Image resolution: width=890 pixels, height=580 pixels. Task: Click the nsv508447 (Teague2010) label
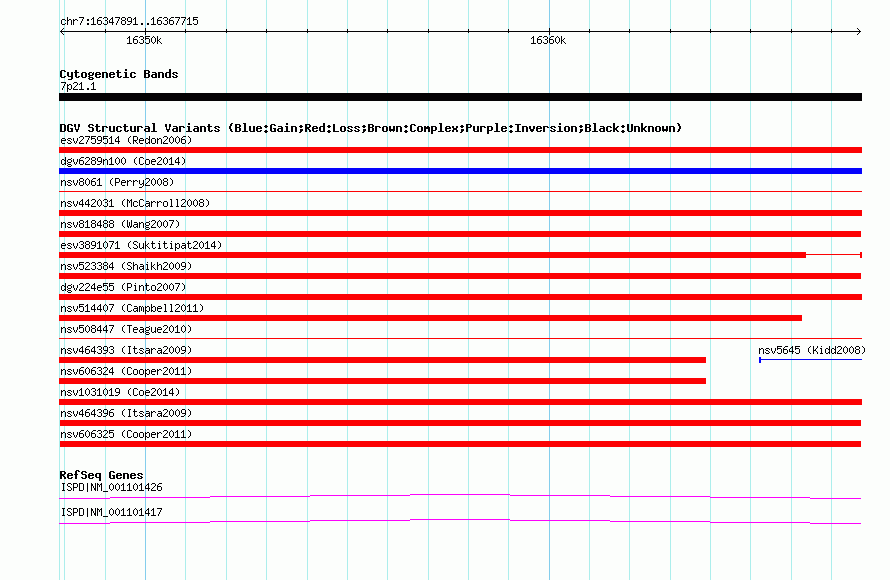pos(126,329)
